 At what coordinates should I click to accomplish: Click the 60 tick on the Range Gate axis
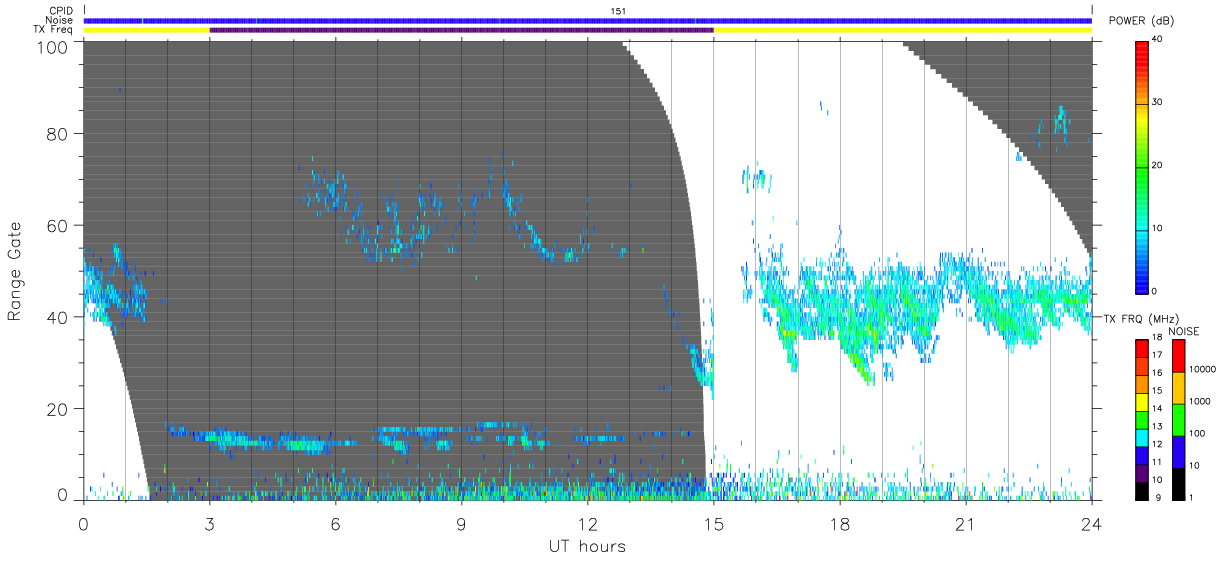(x=57, y=225)
